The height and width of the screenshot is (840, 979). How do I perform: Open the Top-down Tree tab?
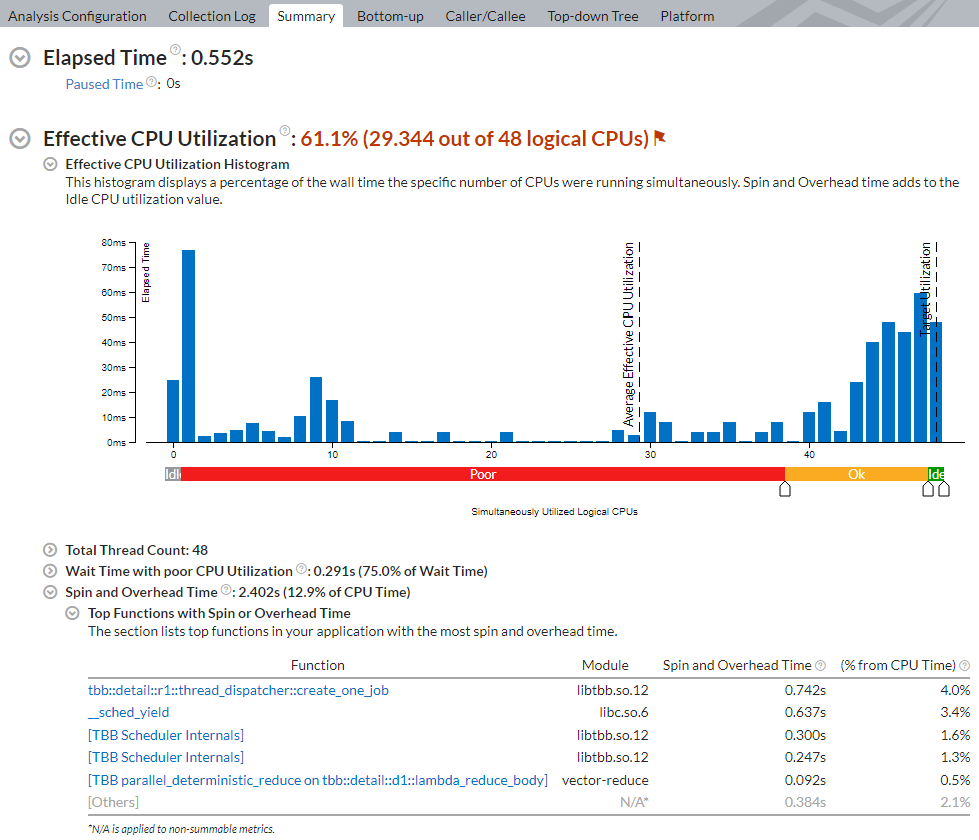[592, 16]
